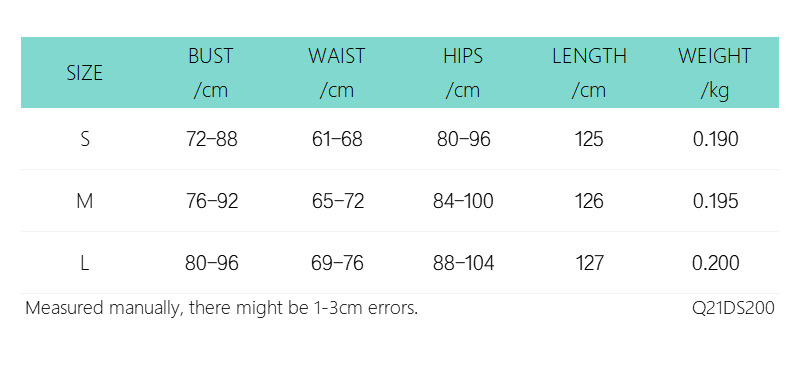801x375 pixels.
Task: Click waist value 65-72
Action: (338, 201)
